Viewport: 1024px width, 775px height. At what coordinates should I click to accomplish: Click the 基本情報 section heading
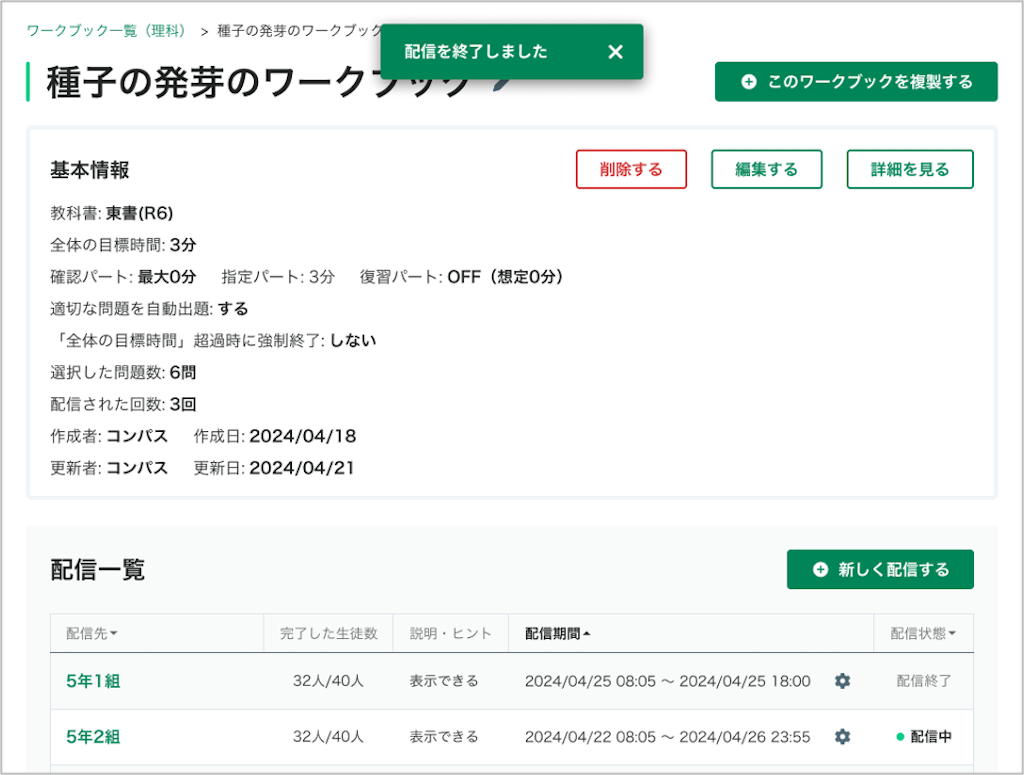[x=89, y=170]
